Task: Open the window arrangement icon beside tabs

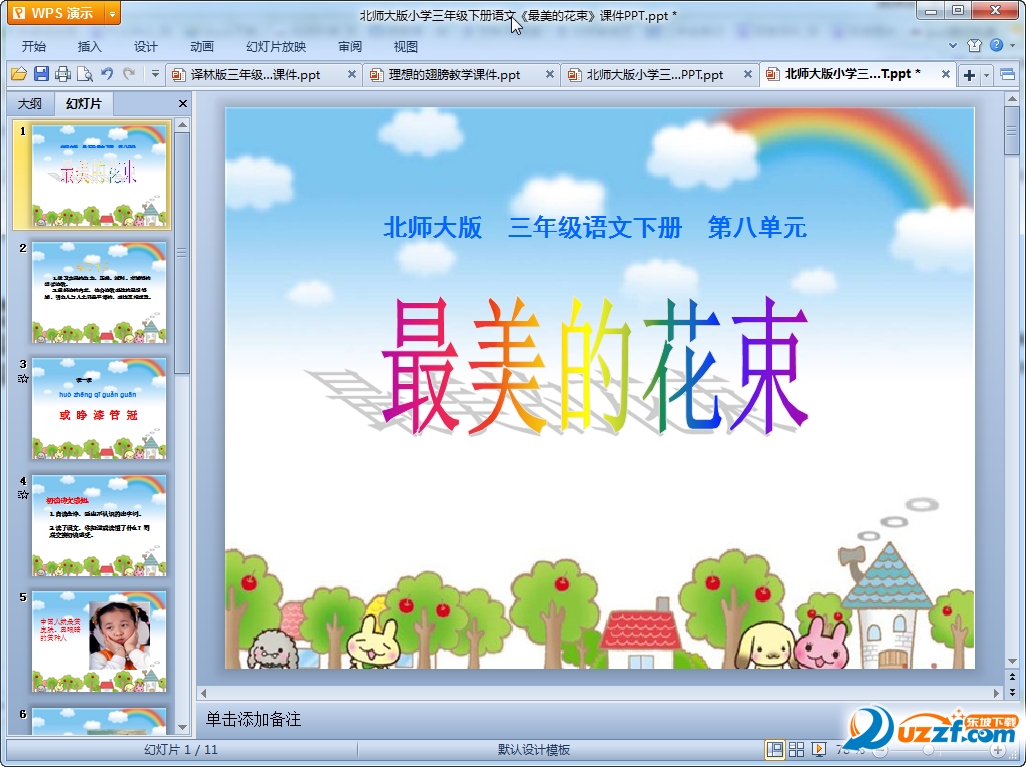Action: coord(1008,75)
